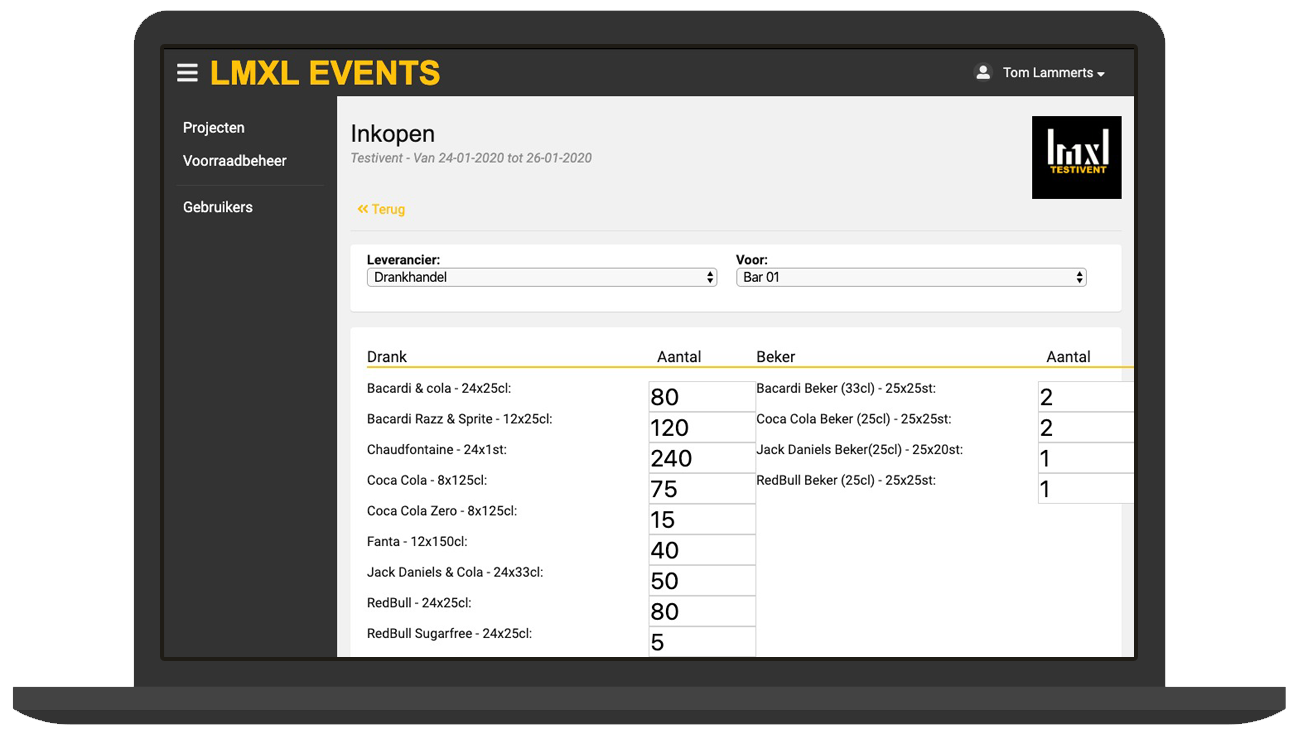Open the Voor dropdown showing Bar 01

coord(910,277)
